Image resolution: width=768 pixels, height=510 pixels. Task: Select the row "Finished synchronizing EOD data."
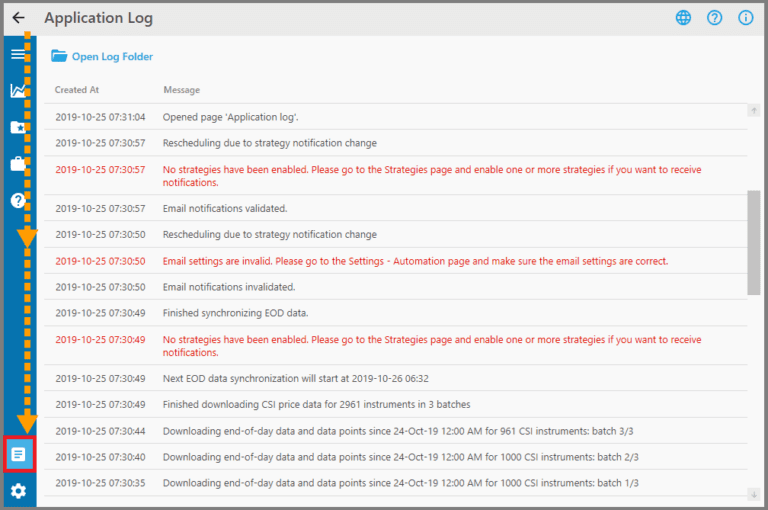tap(396, 313)
